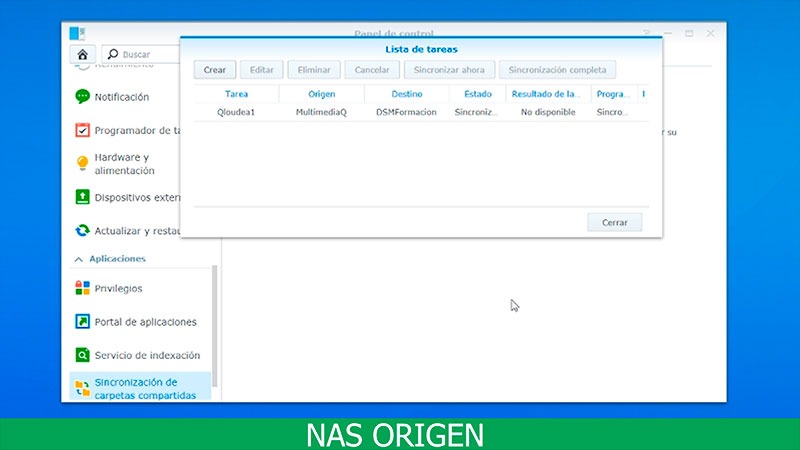800x450 pixels.
Task: Open Privilegios settings
Action: tap(118, 288)
